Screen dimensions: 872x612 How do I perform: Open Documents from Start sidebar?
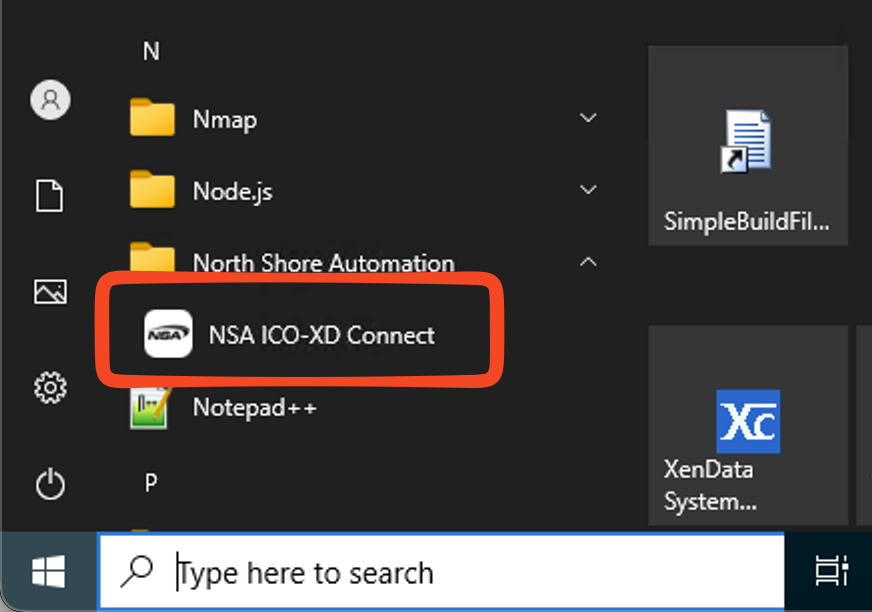pos(49,196)
